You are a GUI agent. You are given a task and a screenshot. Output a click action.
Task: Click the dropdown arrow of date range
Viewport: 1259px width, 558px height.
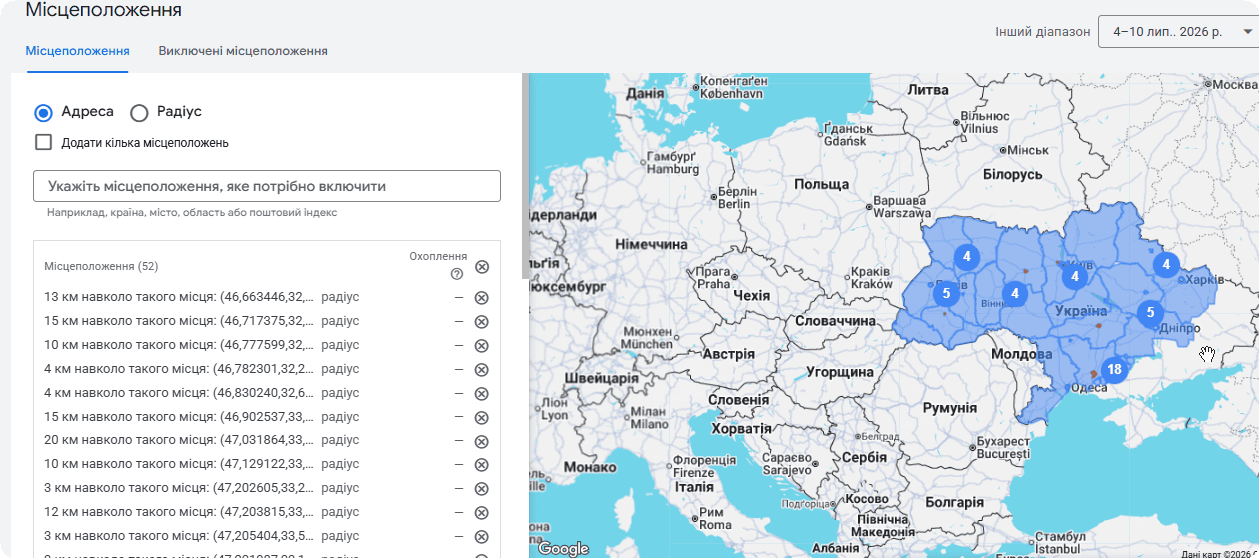(x=1246, y=32)
